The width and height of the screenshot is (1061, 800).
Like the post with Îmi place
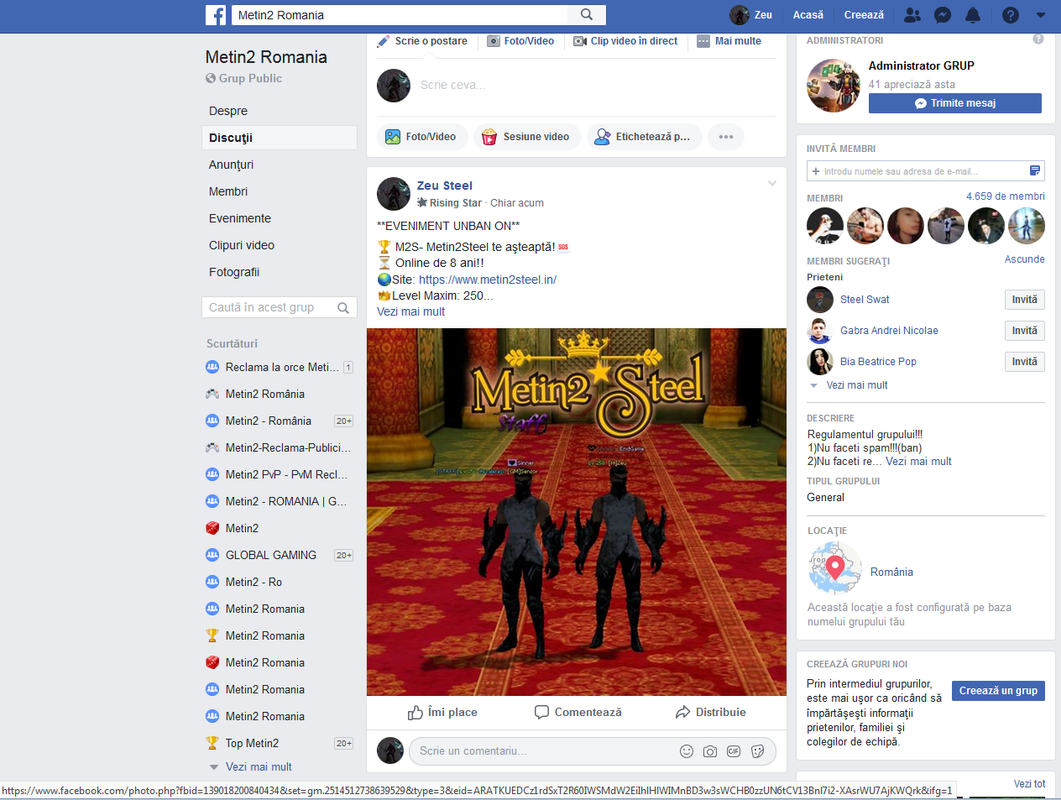tap(443, 712)
